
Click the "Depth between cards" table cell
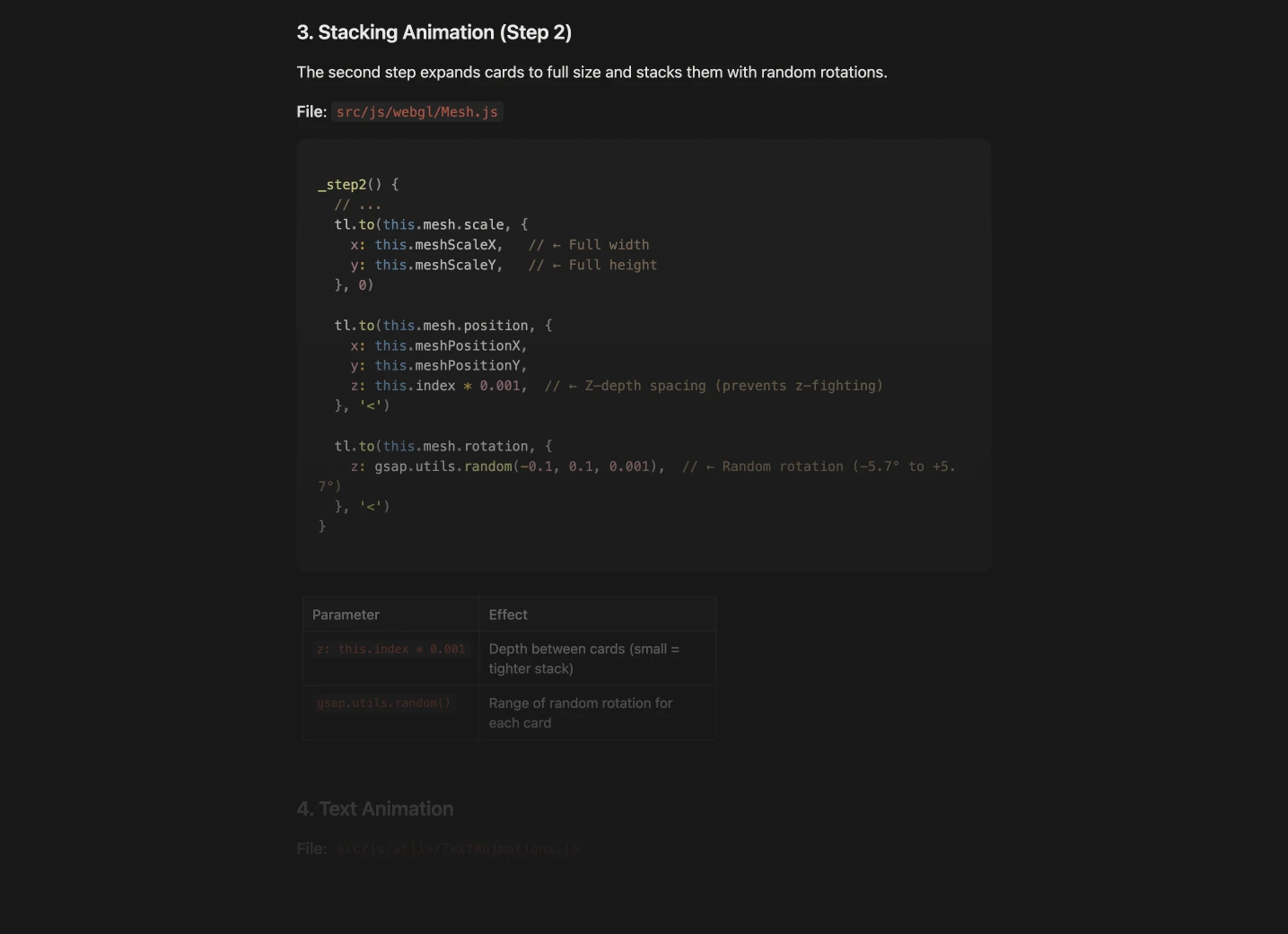coord(597,659)
